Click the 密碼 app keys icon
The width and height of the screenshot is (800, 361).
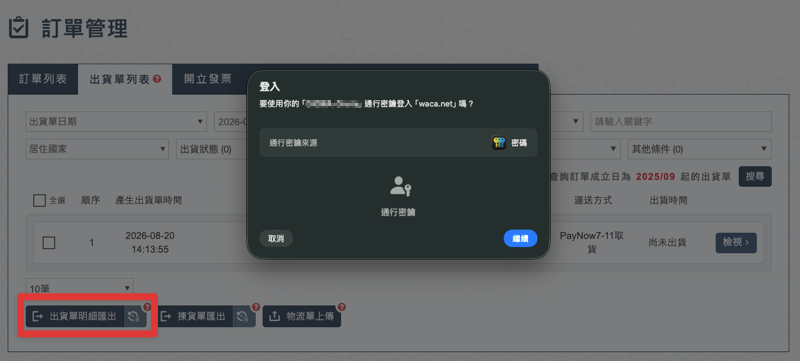click(499, 143)
